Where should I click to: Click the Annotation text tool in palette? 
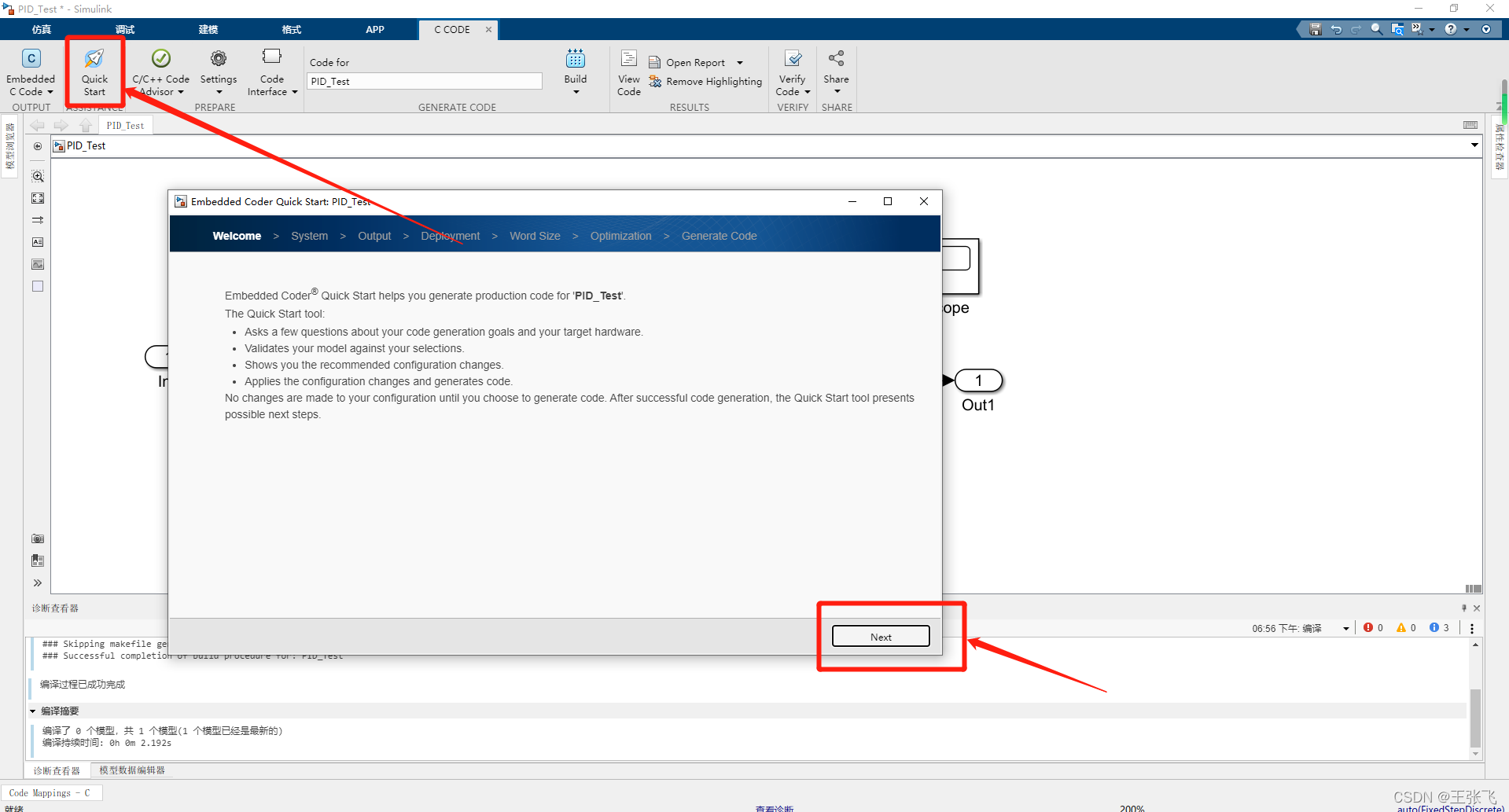point(38,242)
